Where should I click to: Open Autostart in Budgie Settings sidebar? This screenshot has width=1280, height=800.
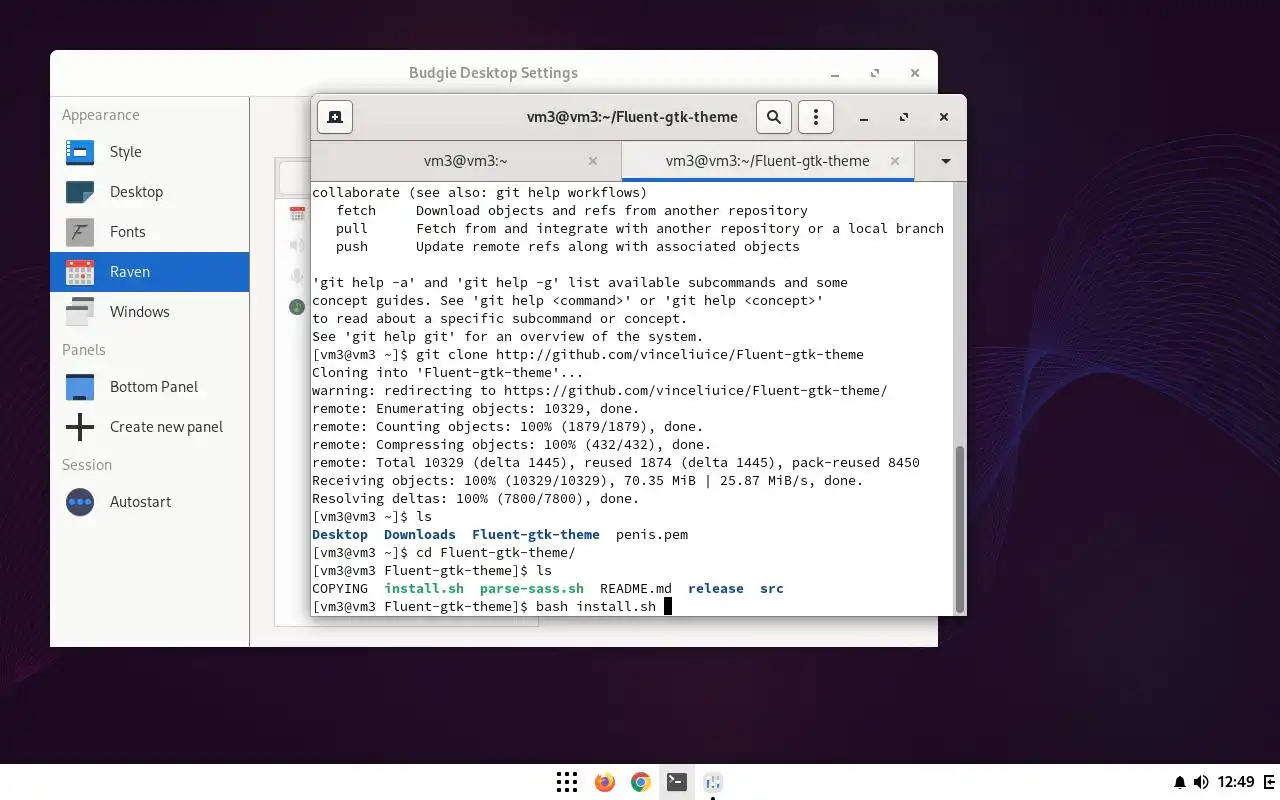click(150, 502)
